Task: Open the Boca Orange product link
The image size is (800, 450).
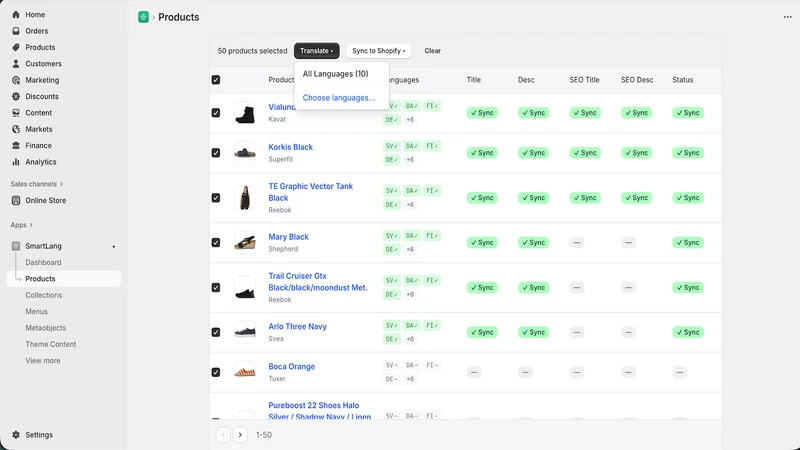Action: coord(291,366)
